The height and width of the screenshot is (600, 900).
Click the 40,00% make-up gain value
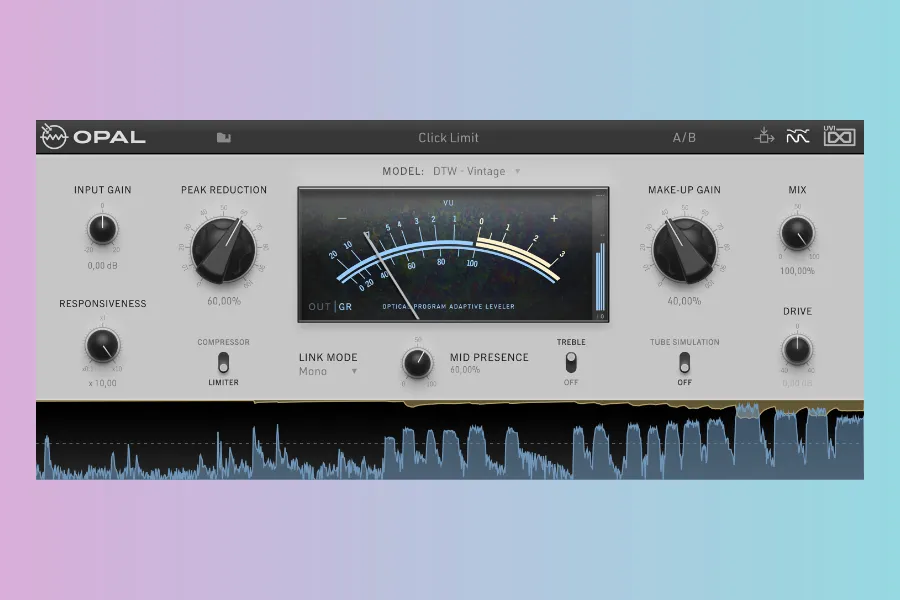(684, 301)
